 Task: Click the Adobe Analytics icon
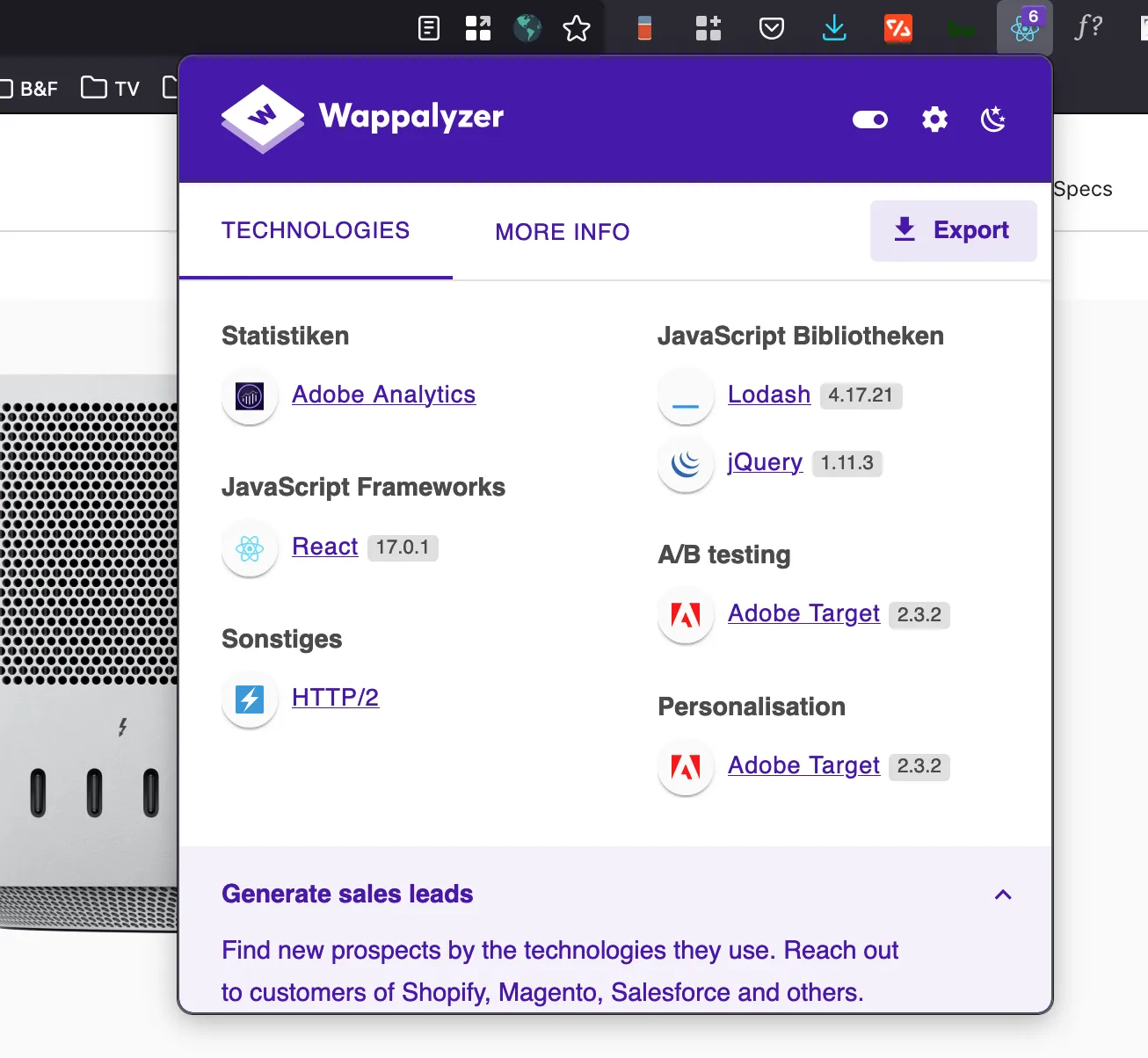point(250,396)
